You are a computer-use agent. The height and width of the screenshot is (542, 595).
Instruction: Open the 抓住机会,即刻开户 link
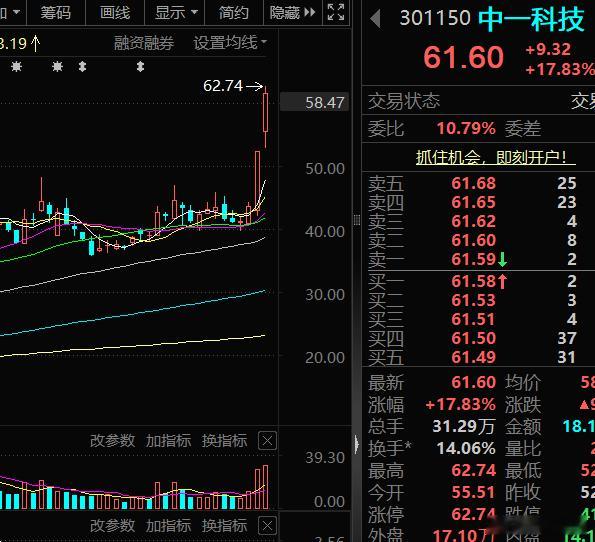pos(496,157)
